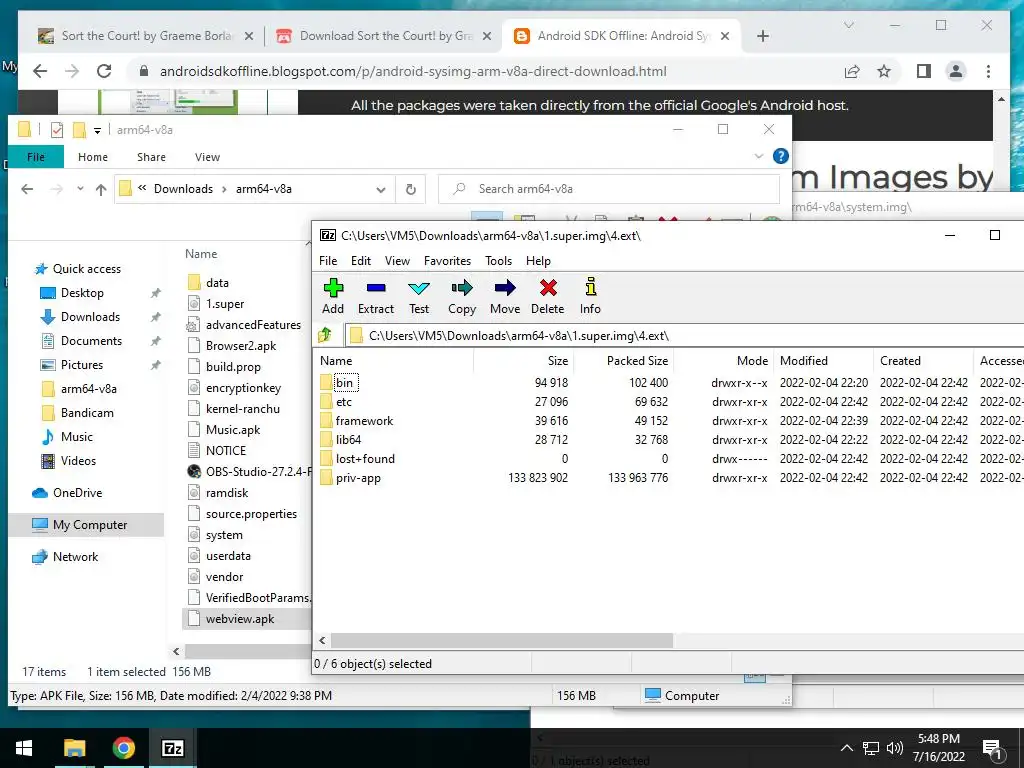Open Share tab in Explorer ribbon

click(151, 157)
